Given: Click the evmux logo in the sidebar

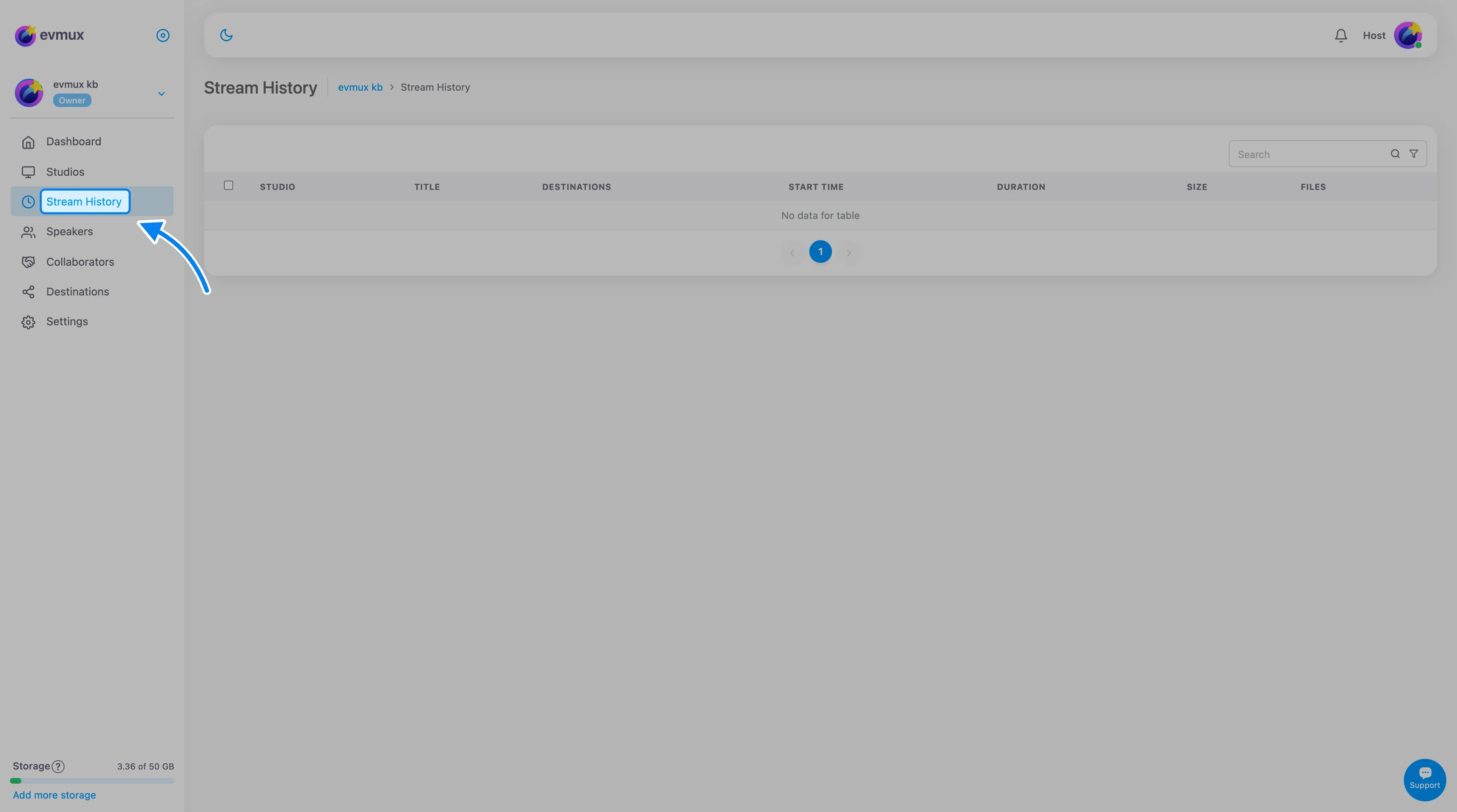Looking at the screenshot, I should point(49,35).
